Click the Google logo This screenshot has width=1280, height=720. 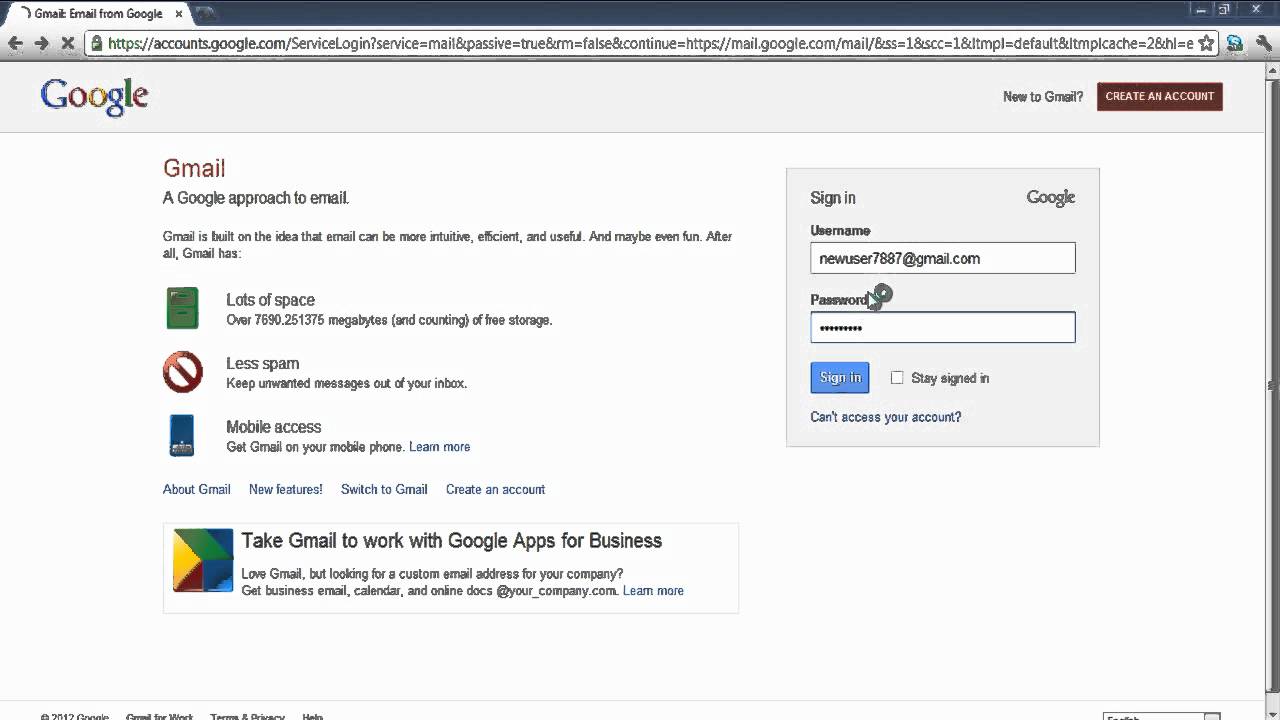coord(94,97)
